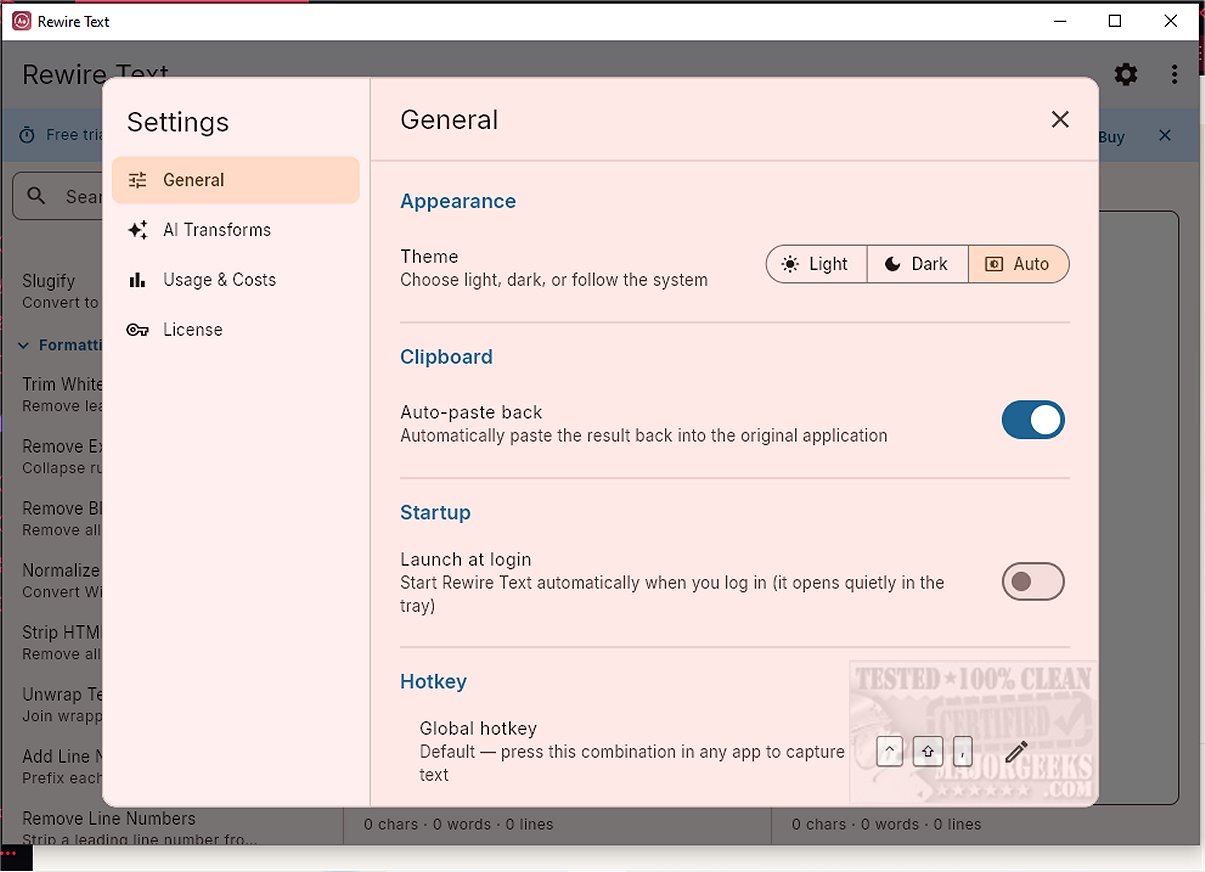1205x872 pixels.
Task: Click the free trial timer icon
Action: coord(27,135)
